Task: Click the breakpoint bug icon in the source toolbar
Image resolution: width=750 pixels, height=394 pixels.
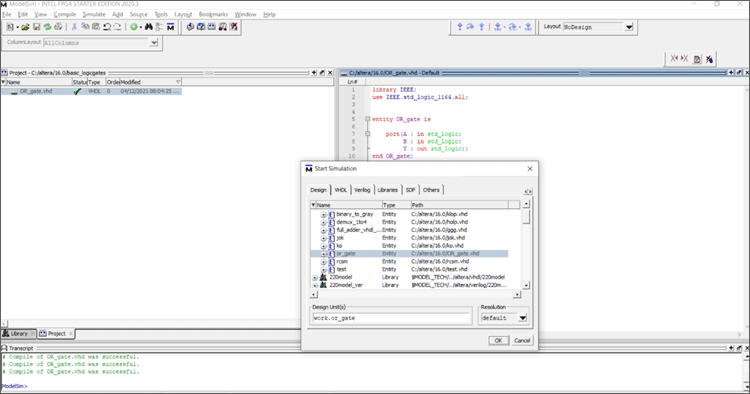Action: click(x=709, y=59)
